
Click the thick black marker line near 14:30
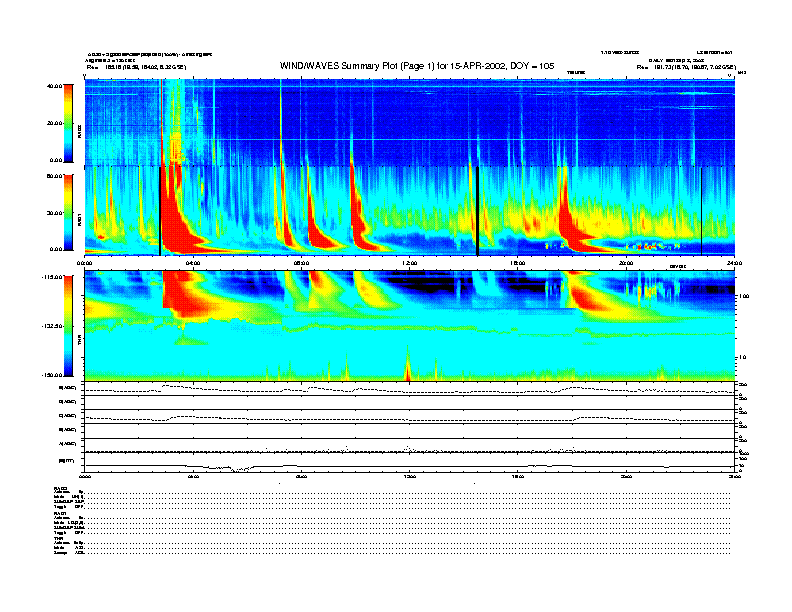click(x=477, y=211)
